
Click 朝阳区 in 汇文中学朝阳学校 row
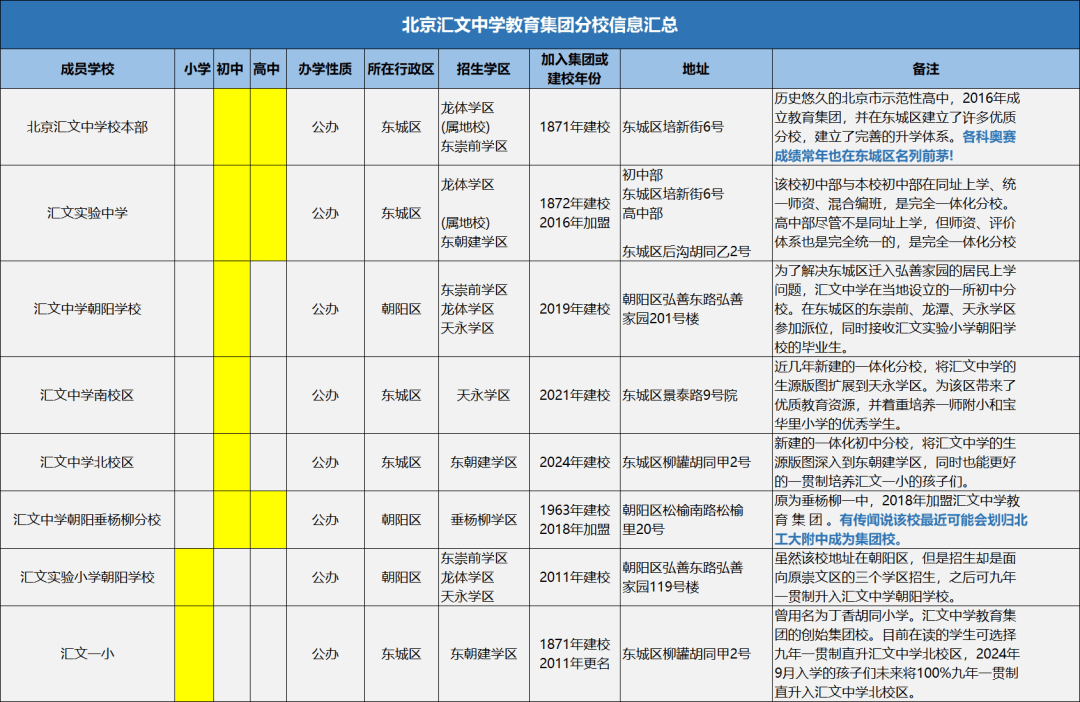coord(401,309)
